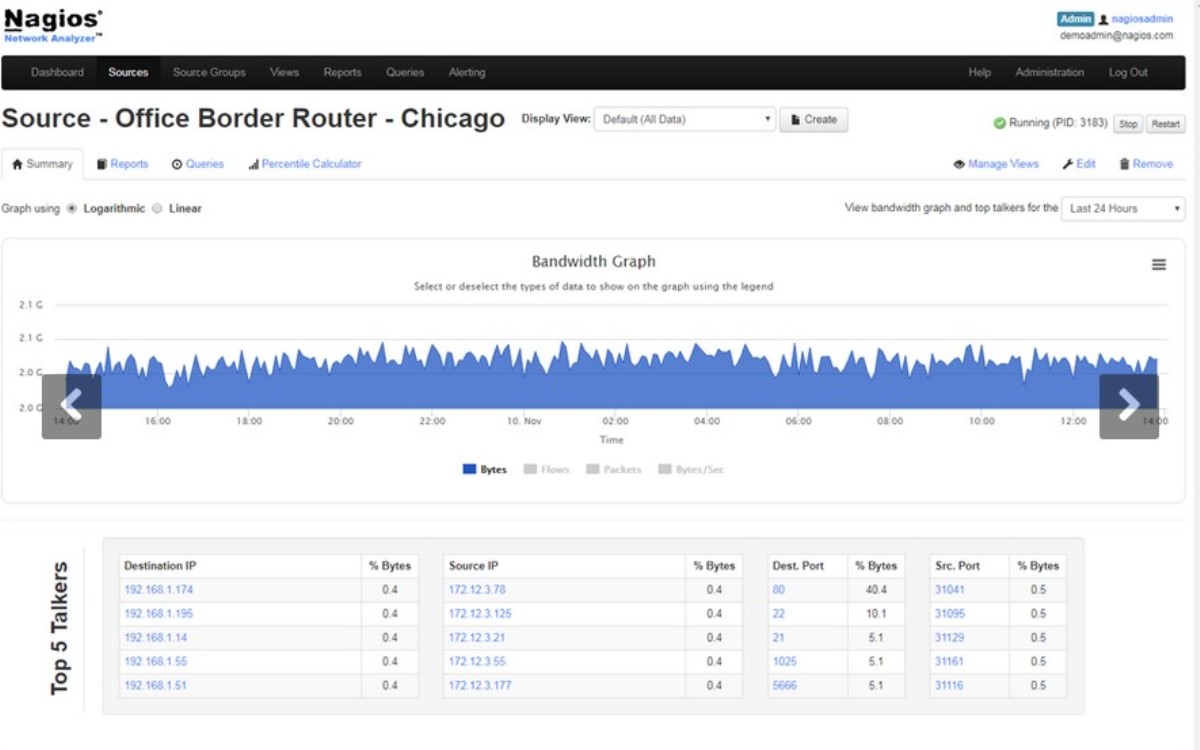Screen dimensions: 1200x750
Task: Open Dashboard in the navigation bar
Action: click(x=57, y=72)
